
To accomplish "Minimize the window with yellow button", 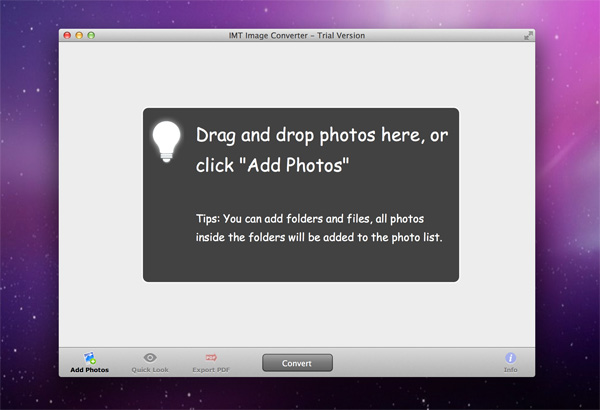I will point(79,35).
